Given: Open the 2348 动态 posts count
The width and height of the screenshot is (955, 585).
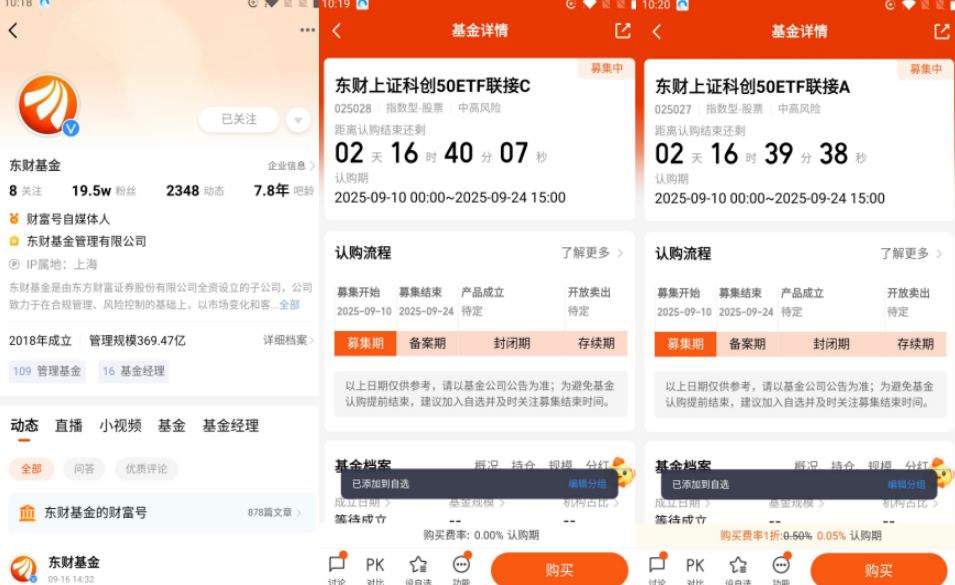Looking at the screenshot, I should click(x=195, y=191).
